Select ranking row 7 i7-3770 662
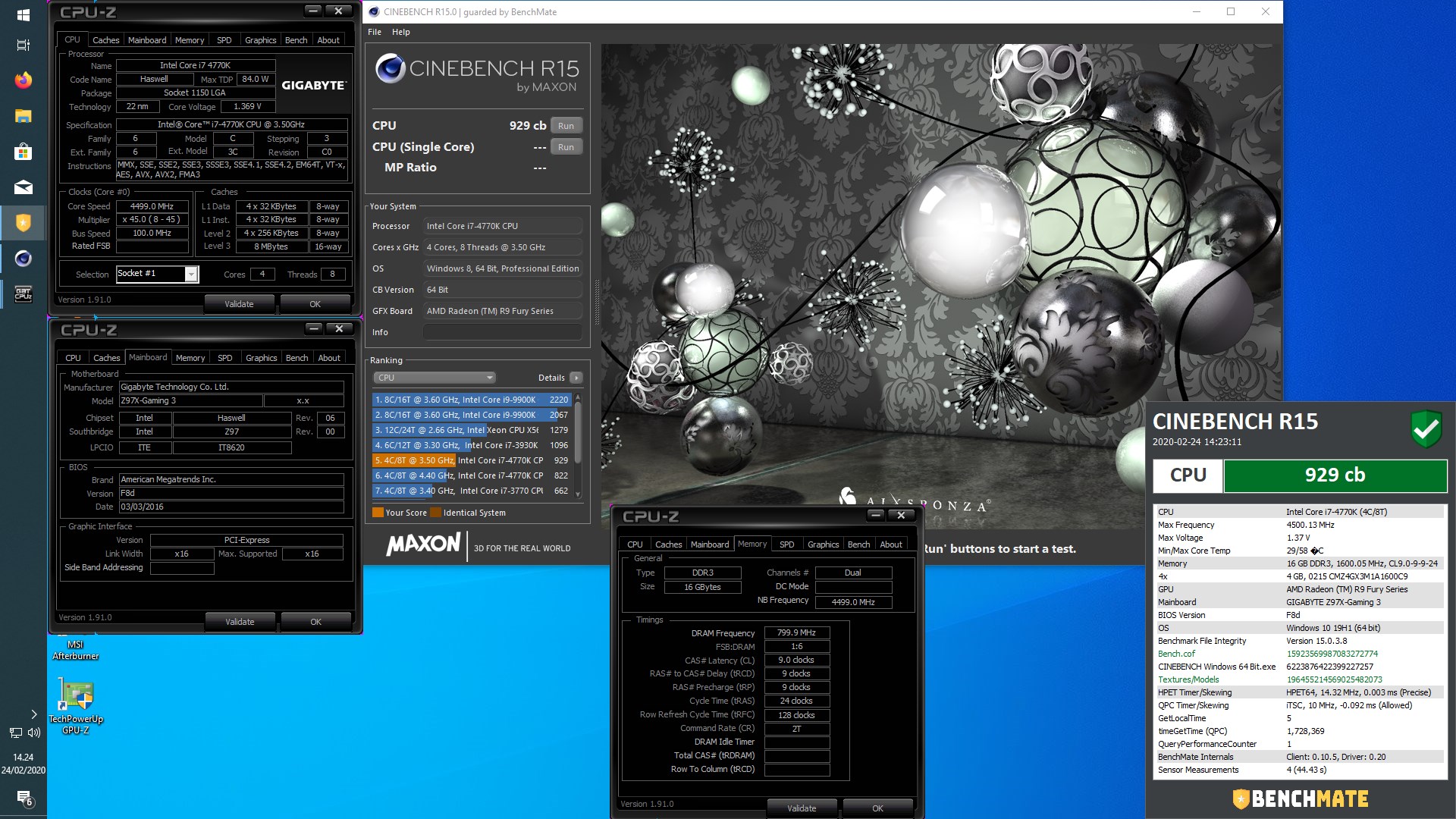The height and width of the screenshot is (819, 1456). [471, 491]
